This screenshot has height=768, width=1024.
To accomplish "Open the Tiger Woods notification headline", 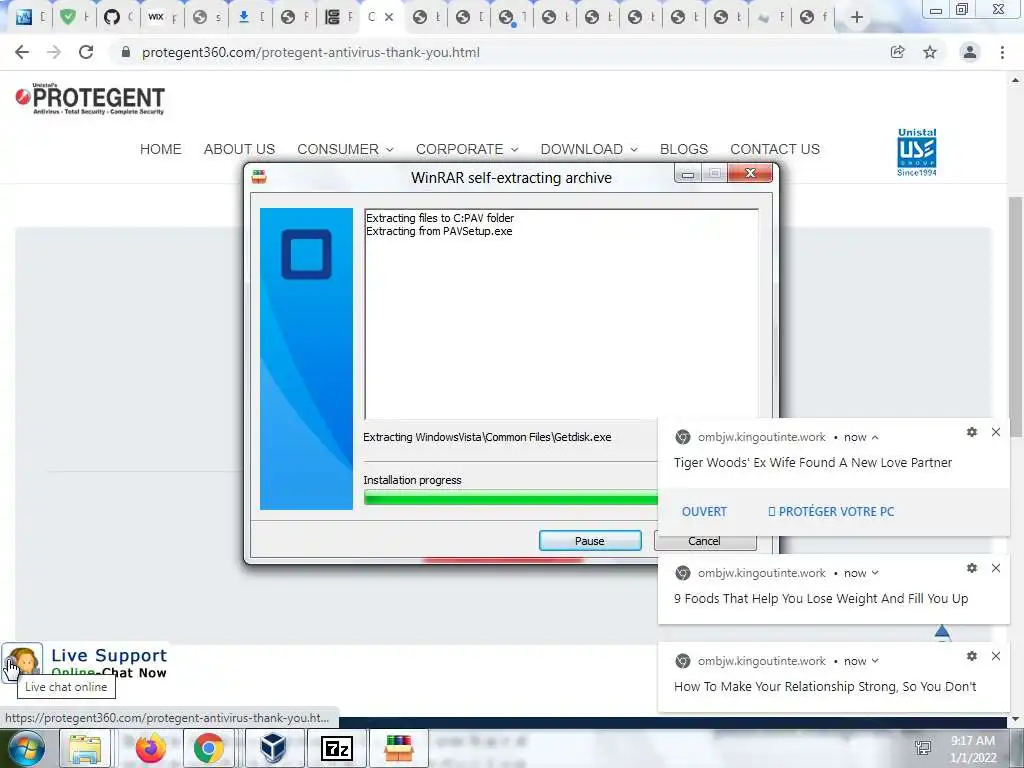I will [x=812, y=462].
